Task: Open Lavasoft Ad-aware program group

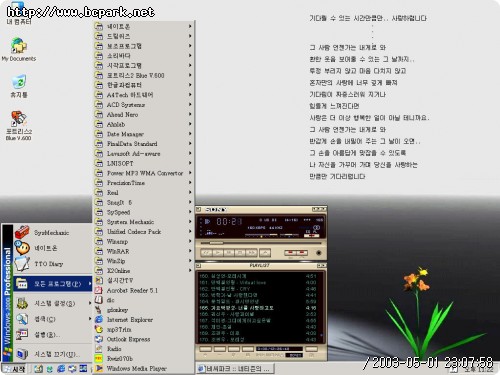Action: [143, 154]
